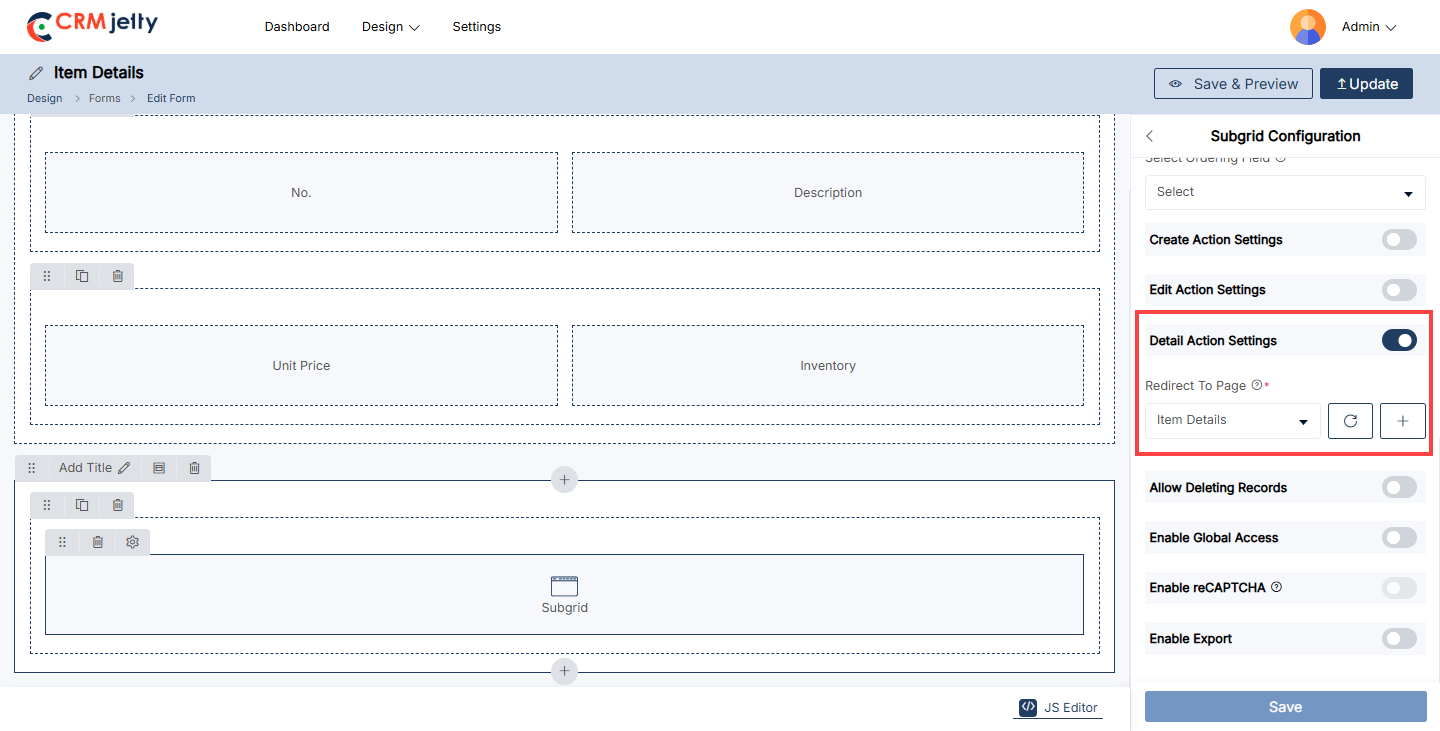Open the Design menu in top navigation
The height and width of the screenshot is (731, 1440).
click(390, 27)
